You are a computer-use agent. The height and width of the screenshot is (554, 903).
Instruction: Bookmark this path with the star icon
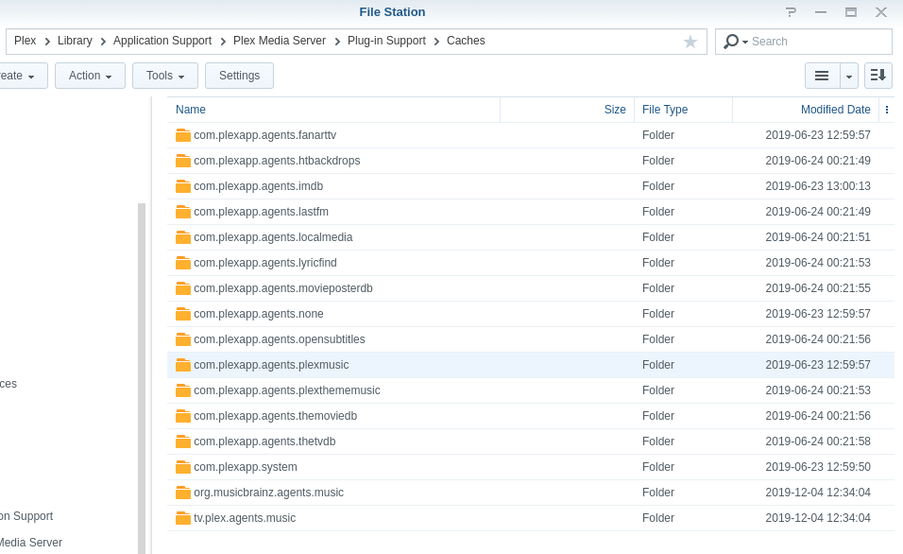click(x=690, y=42)
